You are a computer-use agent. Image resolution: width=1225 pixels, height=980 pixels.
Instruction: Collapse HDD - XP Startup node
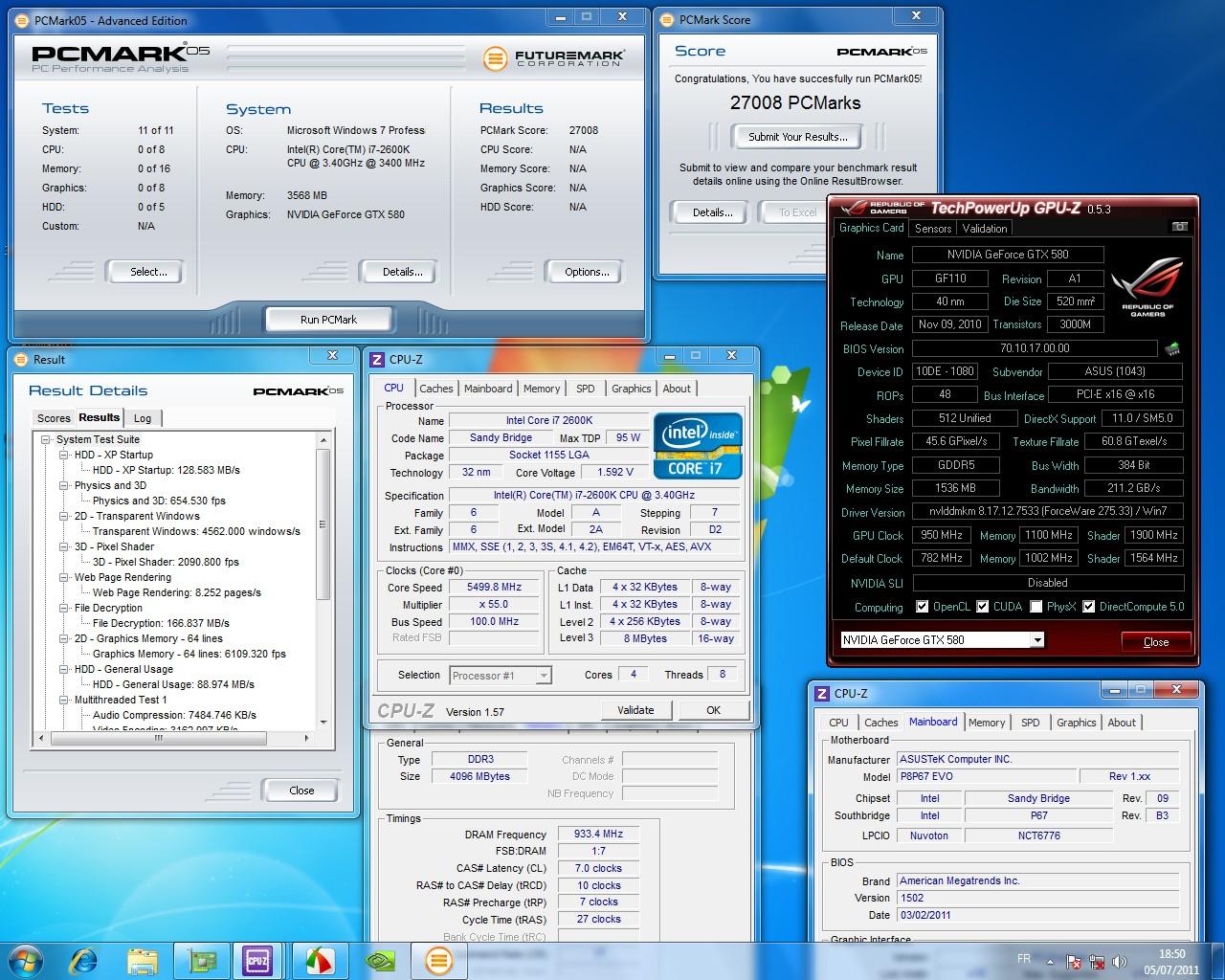(64, 455)
